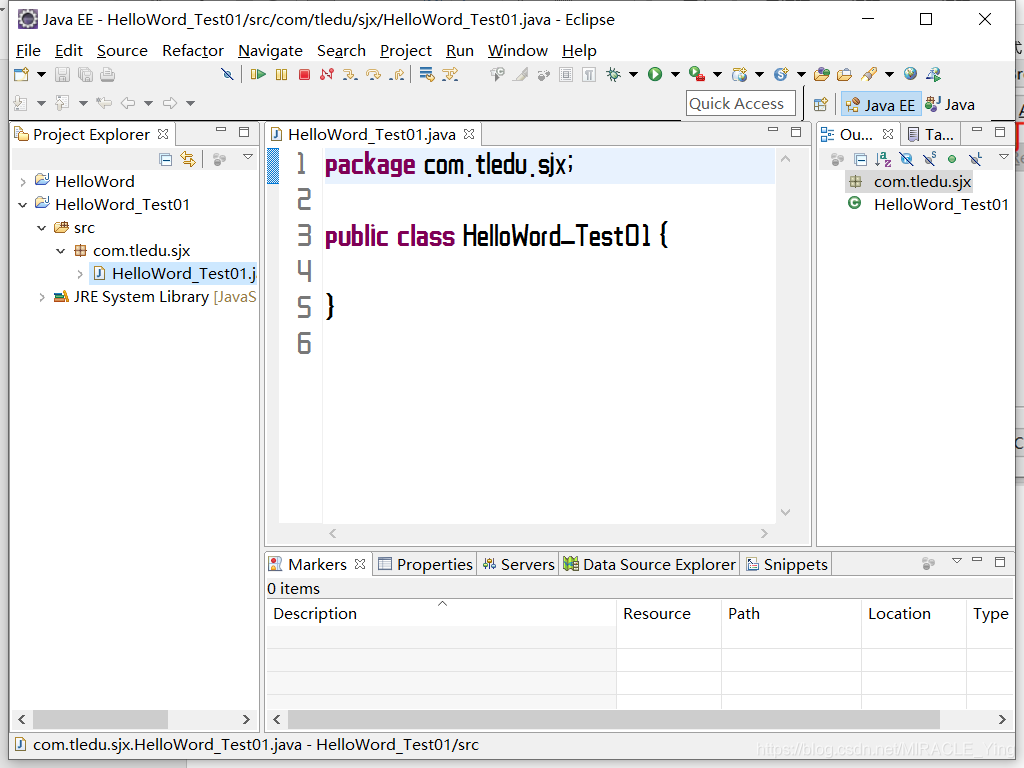Switch to the Java perspective

pyautogui.click(x=950, y=104)
